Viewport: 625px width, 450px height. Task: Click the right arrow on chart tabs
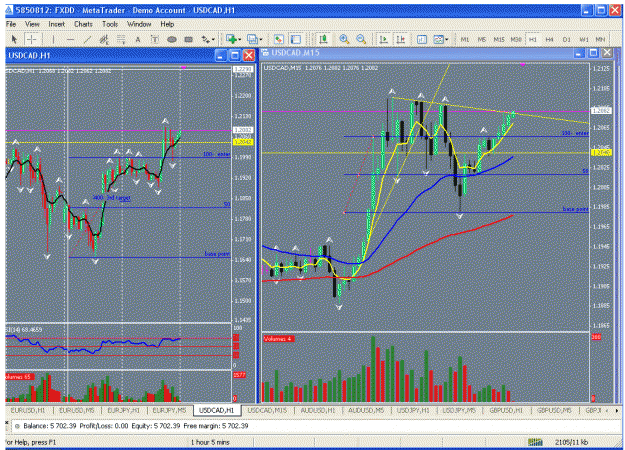pos(617,411)
